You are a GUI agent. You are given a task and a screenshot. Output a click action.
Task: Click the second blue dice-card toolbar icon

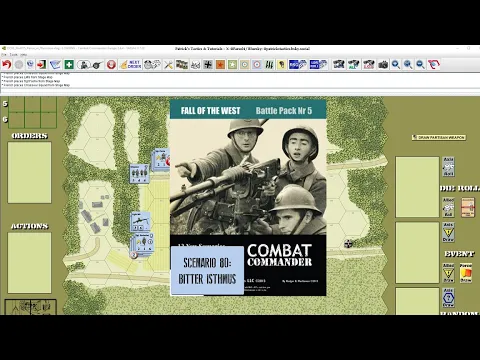[318, 64]
